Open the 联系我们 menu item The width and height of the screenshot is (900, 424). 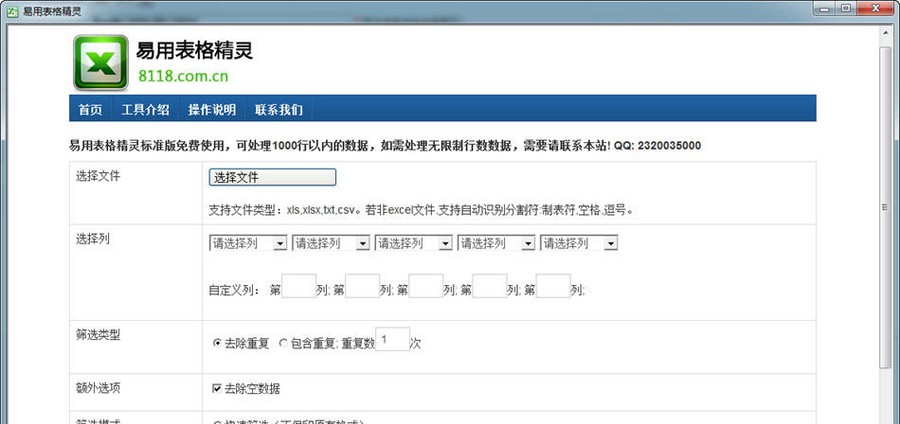pos(279,110)
